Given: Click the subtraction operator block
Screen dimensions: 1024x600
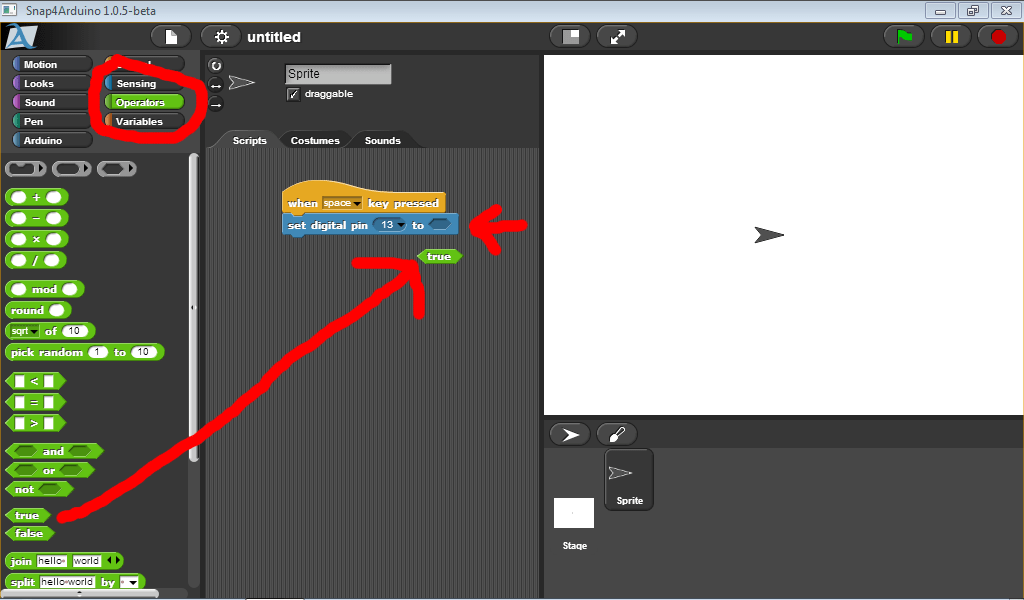Looking at the screenshot, I should click(x=37, y=218).
